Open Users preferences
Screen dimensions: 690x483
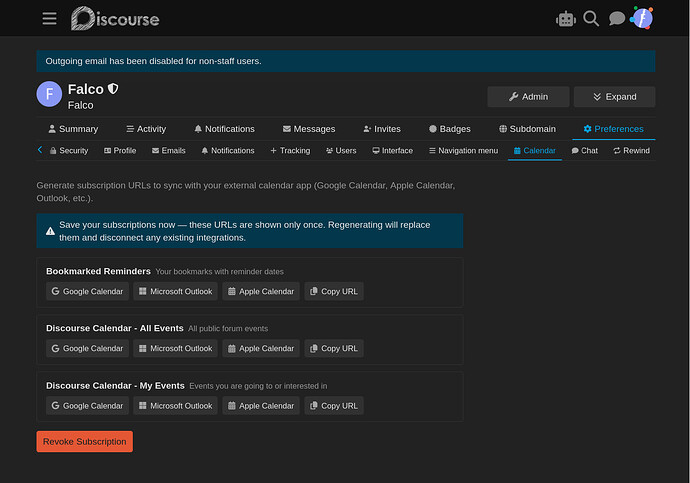[x=341, y=150]
